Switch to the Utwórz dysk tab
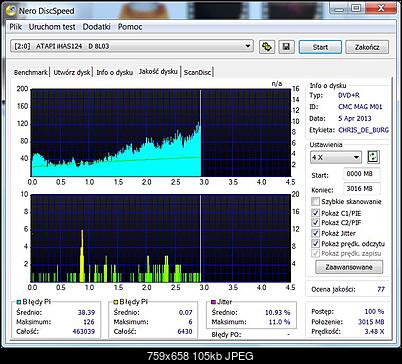 point(72,72)
